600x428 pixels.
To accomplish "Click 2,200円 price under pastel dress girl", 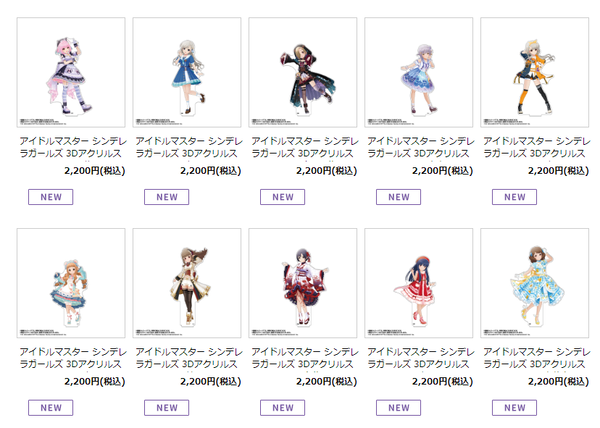I will tap(95, 381).
